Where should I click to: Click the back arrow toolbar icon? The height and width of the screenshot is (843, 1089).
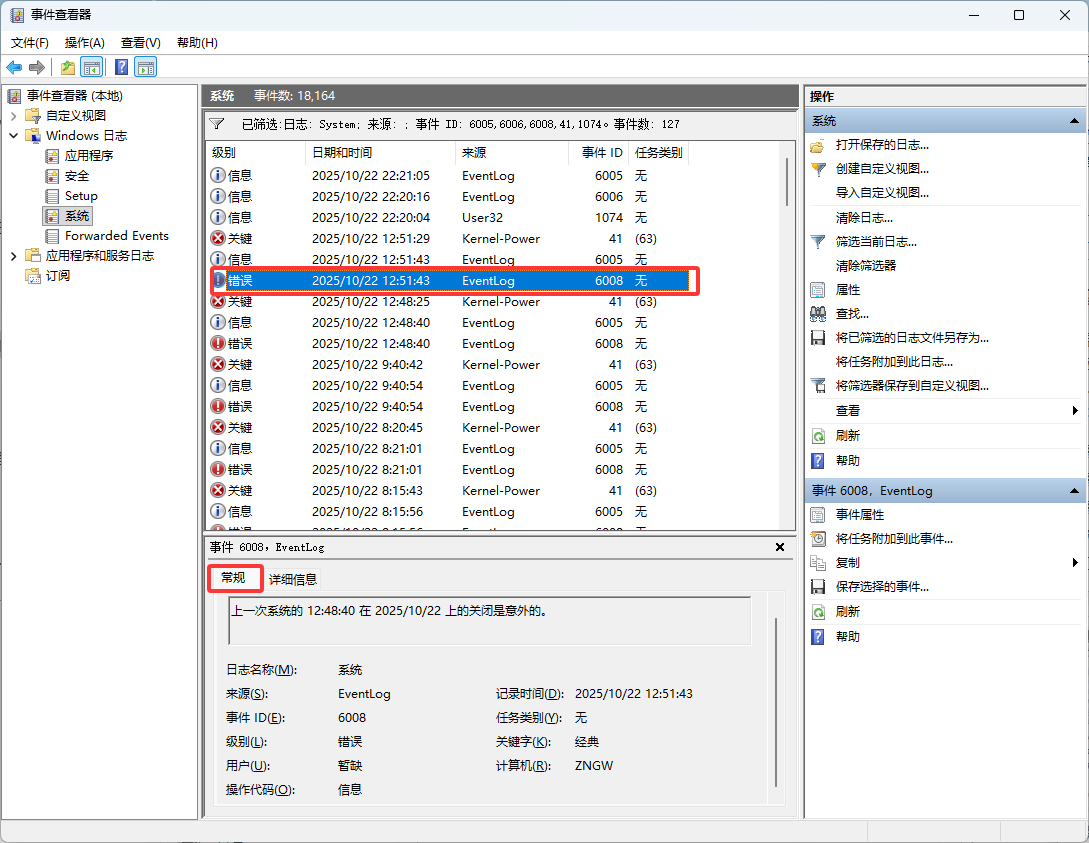click(14, 67)
